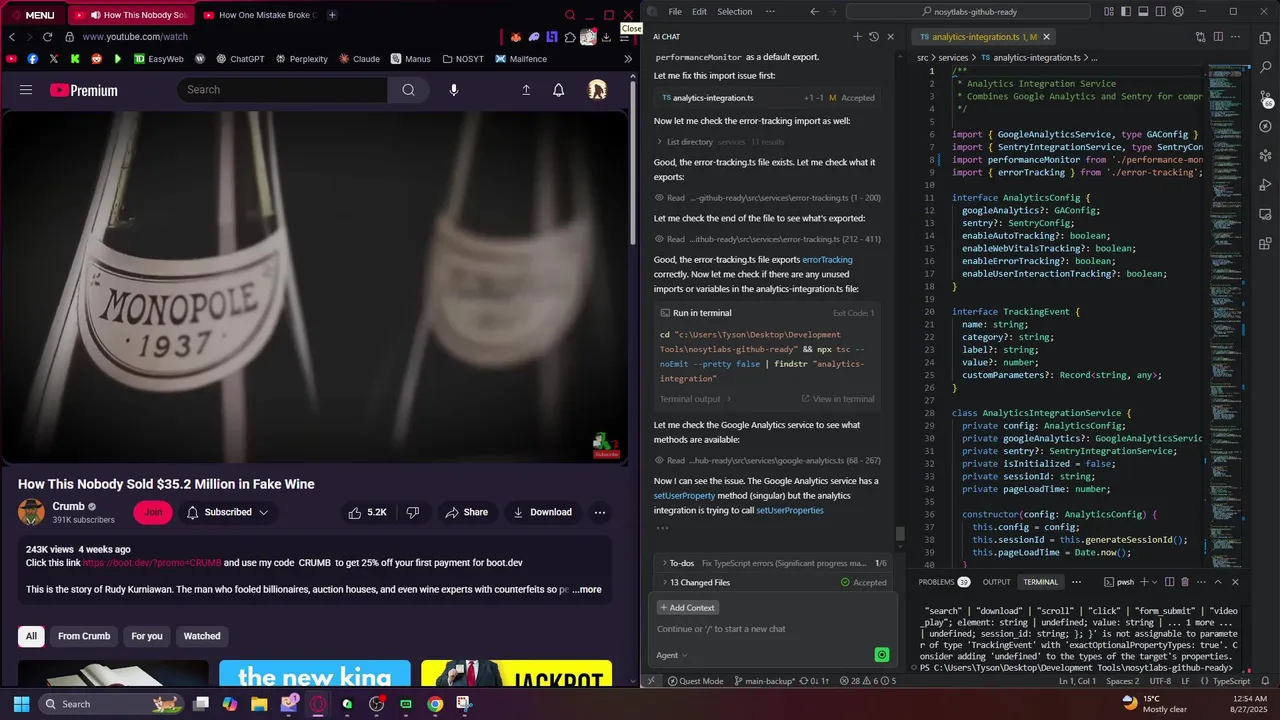Kill terminal with the trash icon
This screenshot has height=720, width=1280.
(1185, 582)
